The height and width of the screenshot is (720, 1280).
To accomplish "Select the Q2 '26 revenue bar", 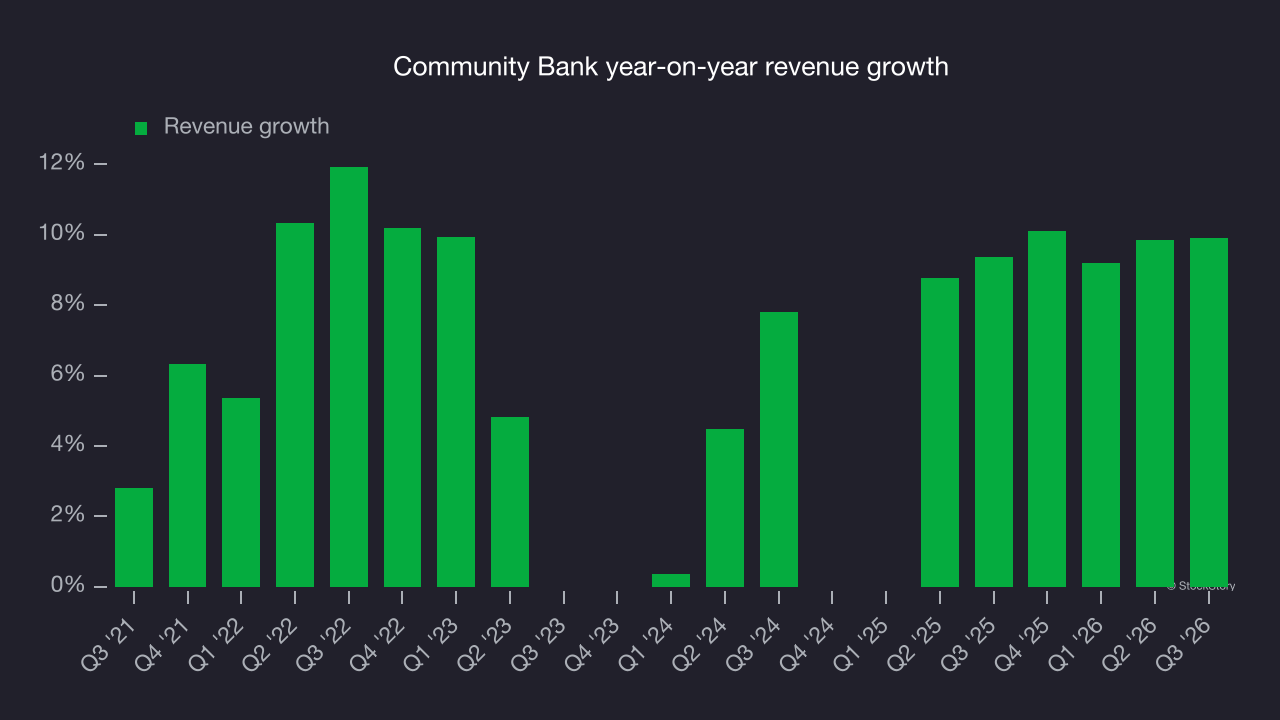I will [x=1155, y=413].
